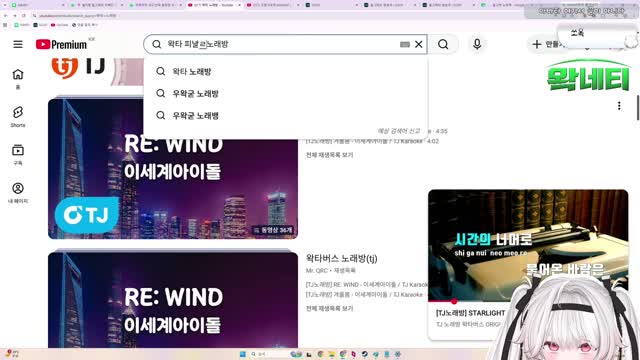The width and height of the screenshot is (640, 360).
Task: Click inside the search input field
Action: (x=282, y=44)
